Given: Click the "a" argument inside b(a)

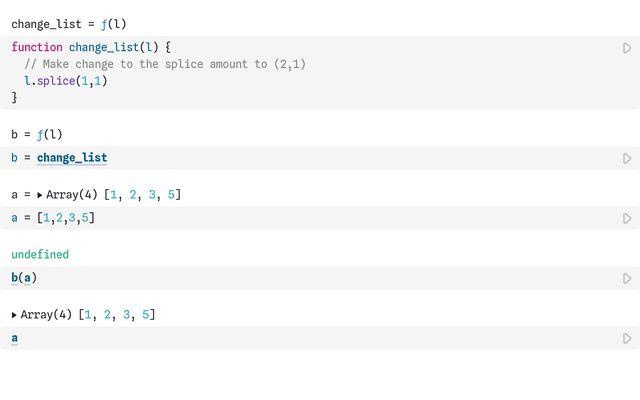Looking at the screenshot, I should (x=27, y=278).
